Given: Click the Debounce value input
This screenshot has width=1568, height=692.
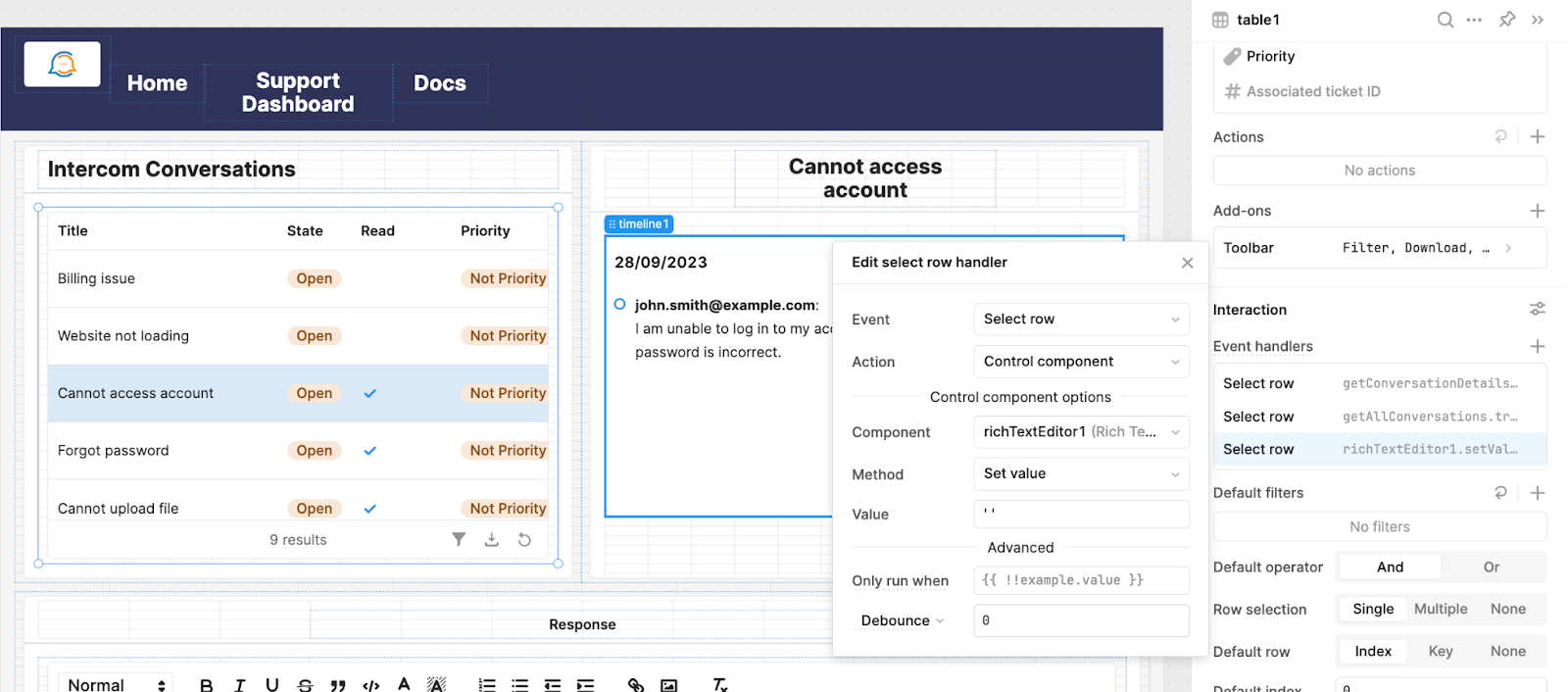Looking at the screenshot, I should (x=1081, y=620).
